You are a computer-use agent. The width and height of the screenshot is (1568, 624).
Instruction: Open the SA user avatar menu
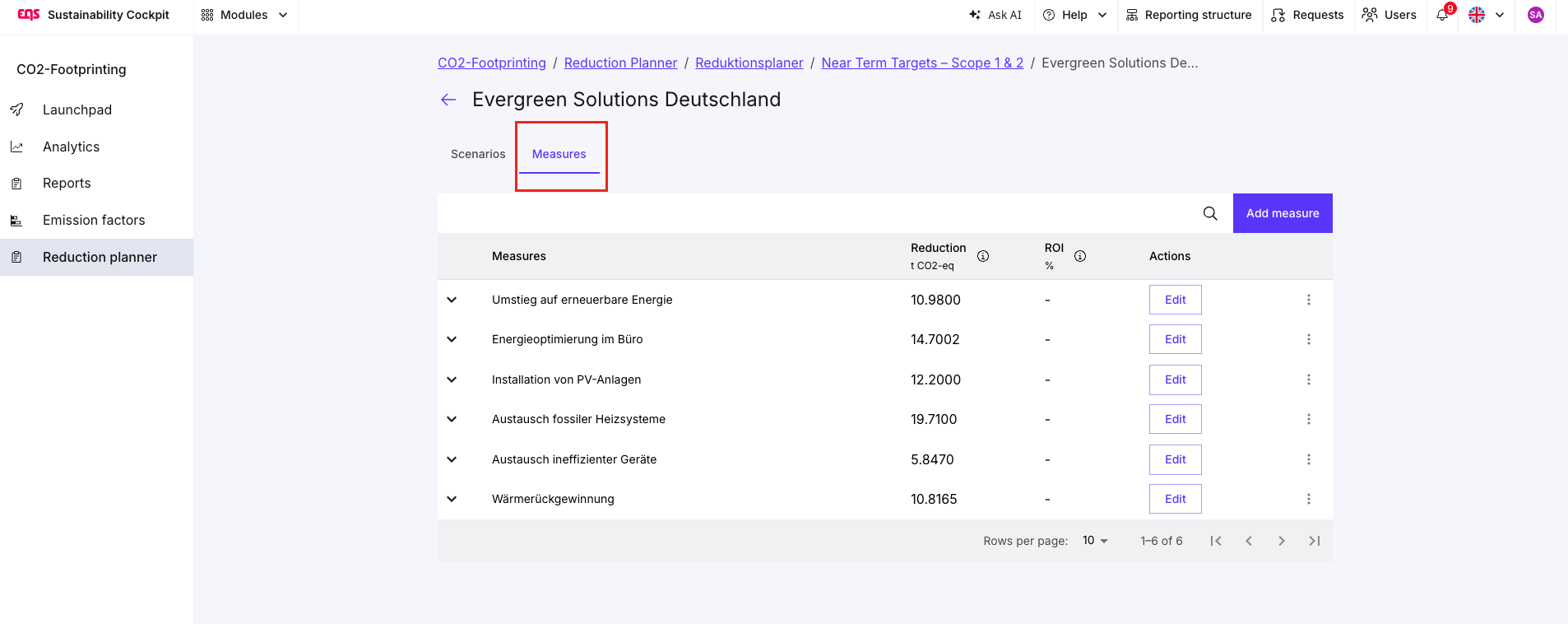pos(1536,15)
